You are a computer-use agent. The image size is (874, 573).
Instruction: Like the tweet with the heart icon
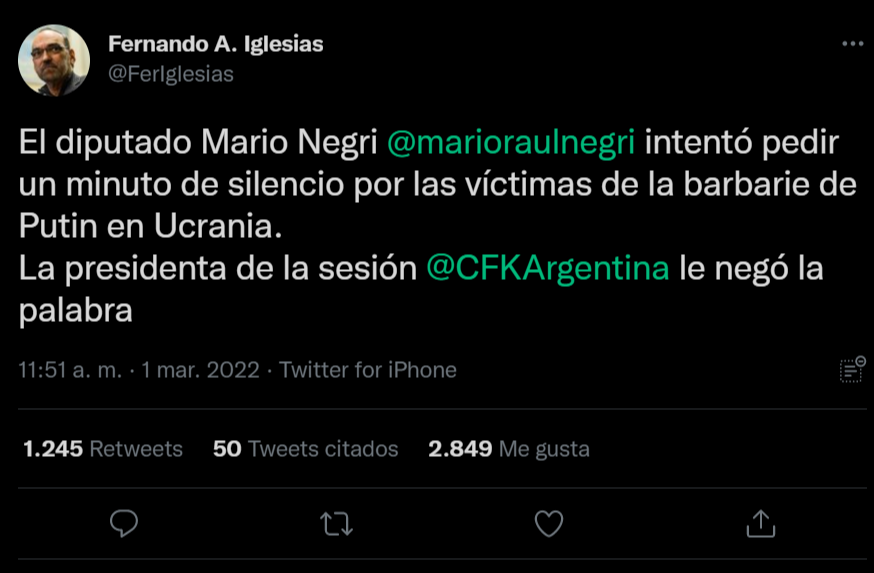tap(549, 523)
